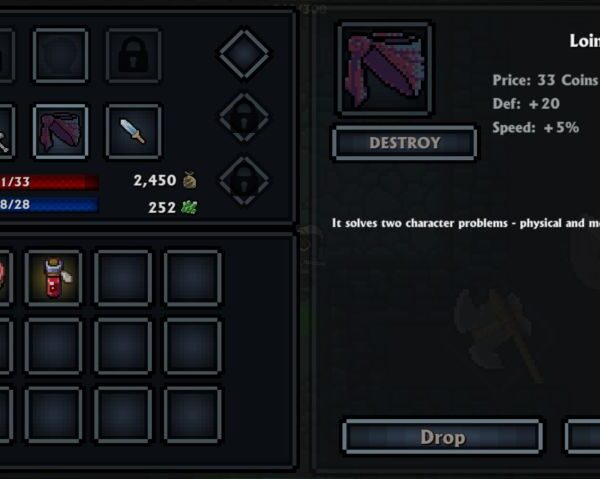
Task: Click the empty equipment slot above loincloth
Action: click(61, 55)
